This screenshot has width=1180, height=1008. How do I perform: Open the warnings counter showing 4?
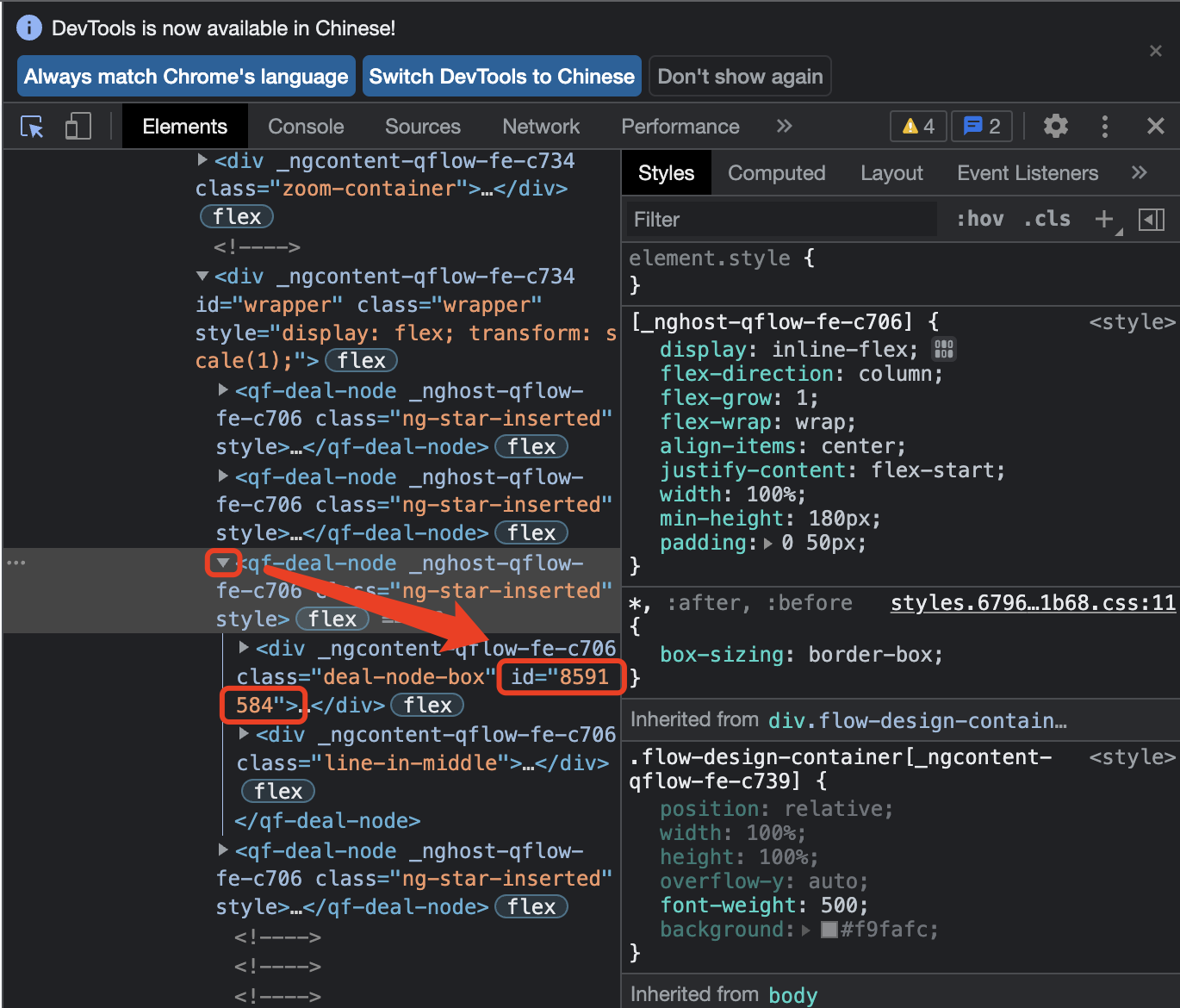tap(918, 127)
